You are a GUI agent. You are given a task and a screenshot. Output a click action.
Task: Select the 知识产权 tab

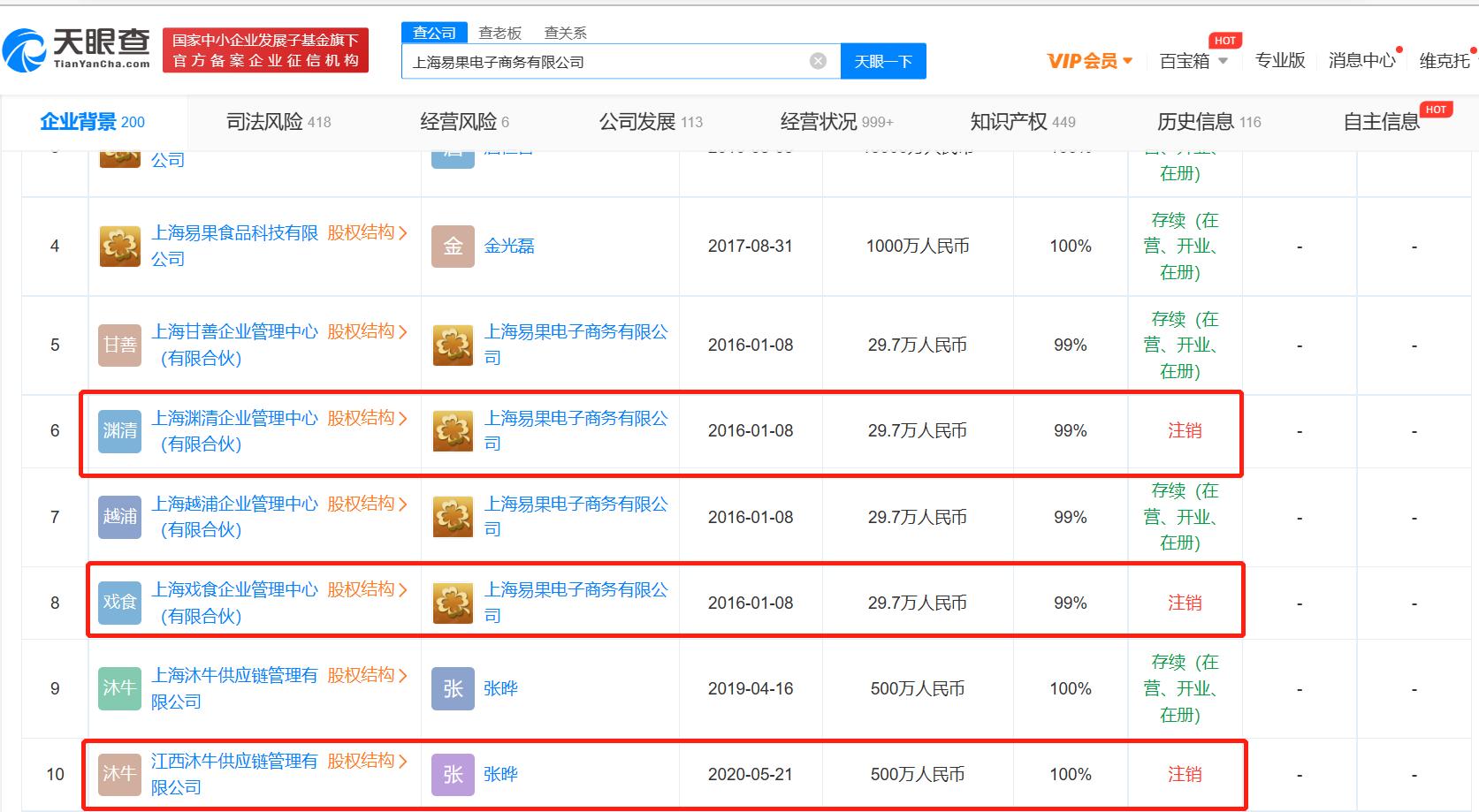click(1023, 122)
